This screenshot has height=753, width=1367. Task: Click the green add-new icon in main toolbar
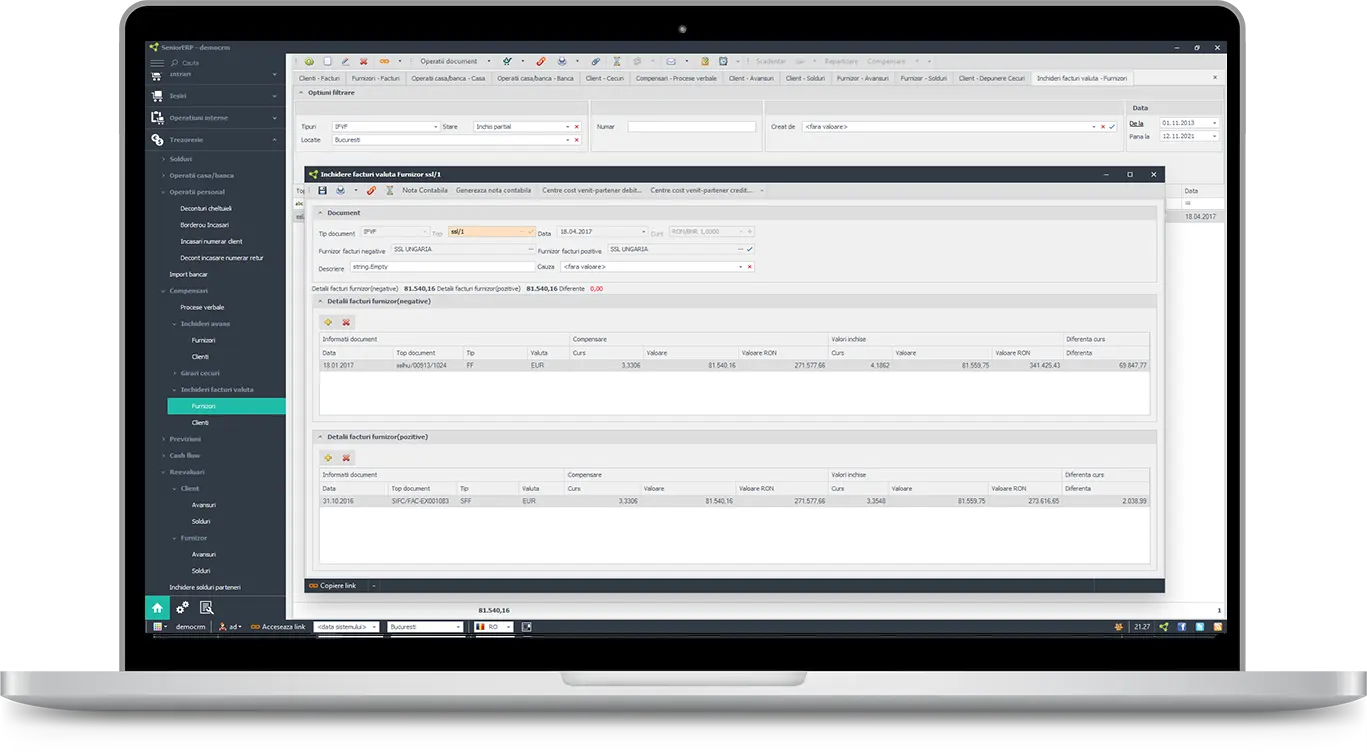tap(309, 61)
